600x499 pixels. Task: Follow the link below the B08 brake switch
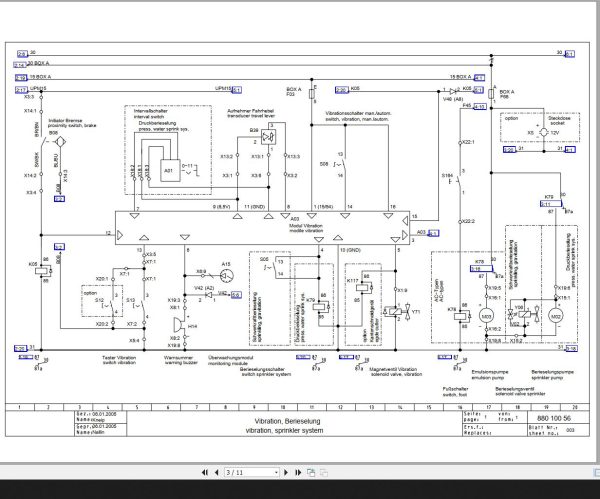(x=59, y=199)
